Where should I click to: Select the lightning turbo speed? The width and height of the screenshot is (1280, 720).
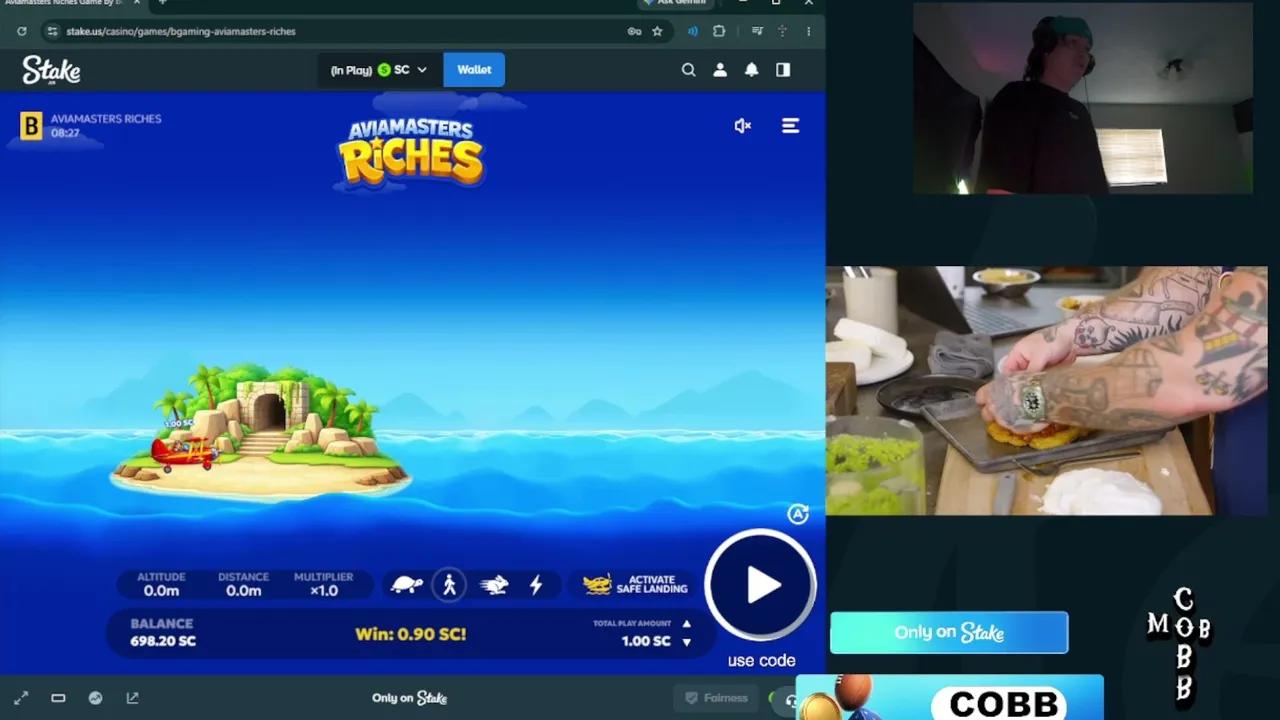point(536,585)
